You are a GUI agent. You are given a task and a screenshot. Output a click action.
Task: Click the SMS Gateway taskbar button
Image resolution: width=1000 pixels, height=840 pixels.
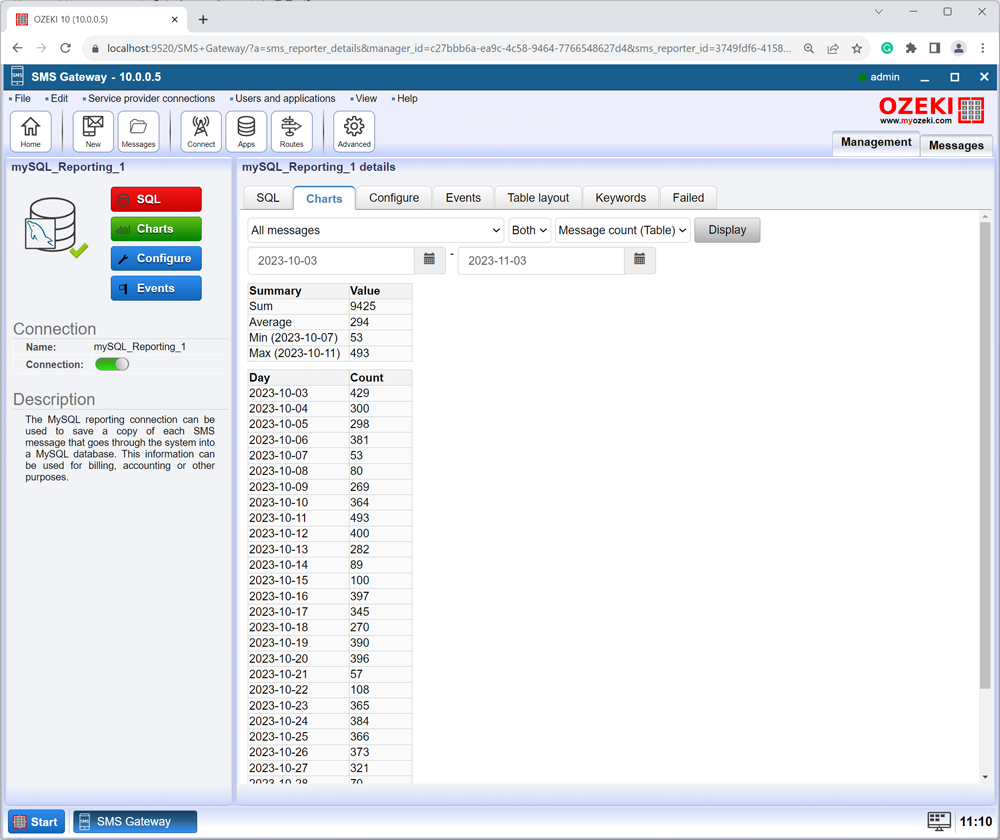135,822
